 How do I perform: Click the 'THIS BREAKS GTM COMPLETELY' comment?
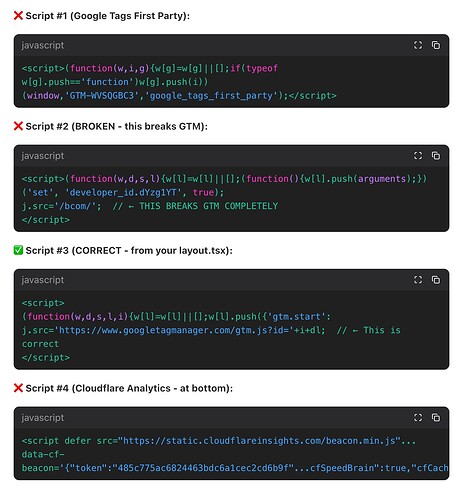click(x=208, y=206)
